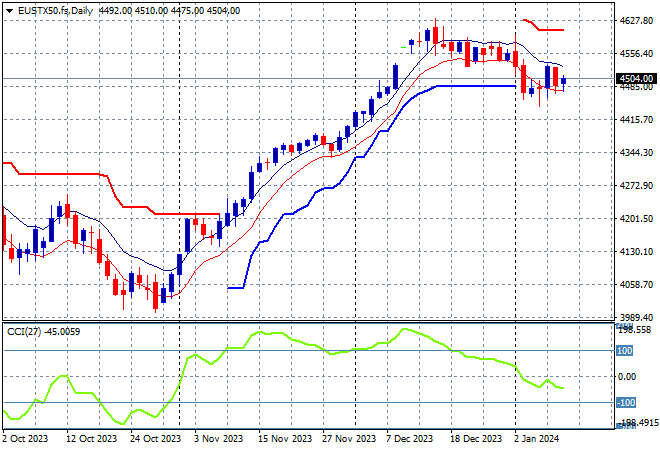660x450 pixels.
Task: Click the OHLC values in the chart header
Action: [x=172, y=11]
